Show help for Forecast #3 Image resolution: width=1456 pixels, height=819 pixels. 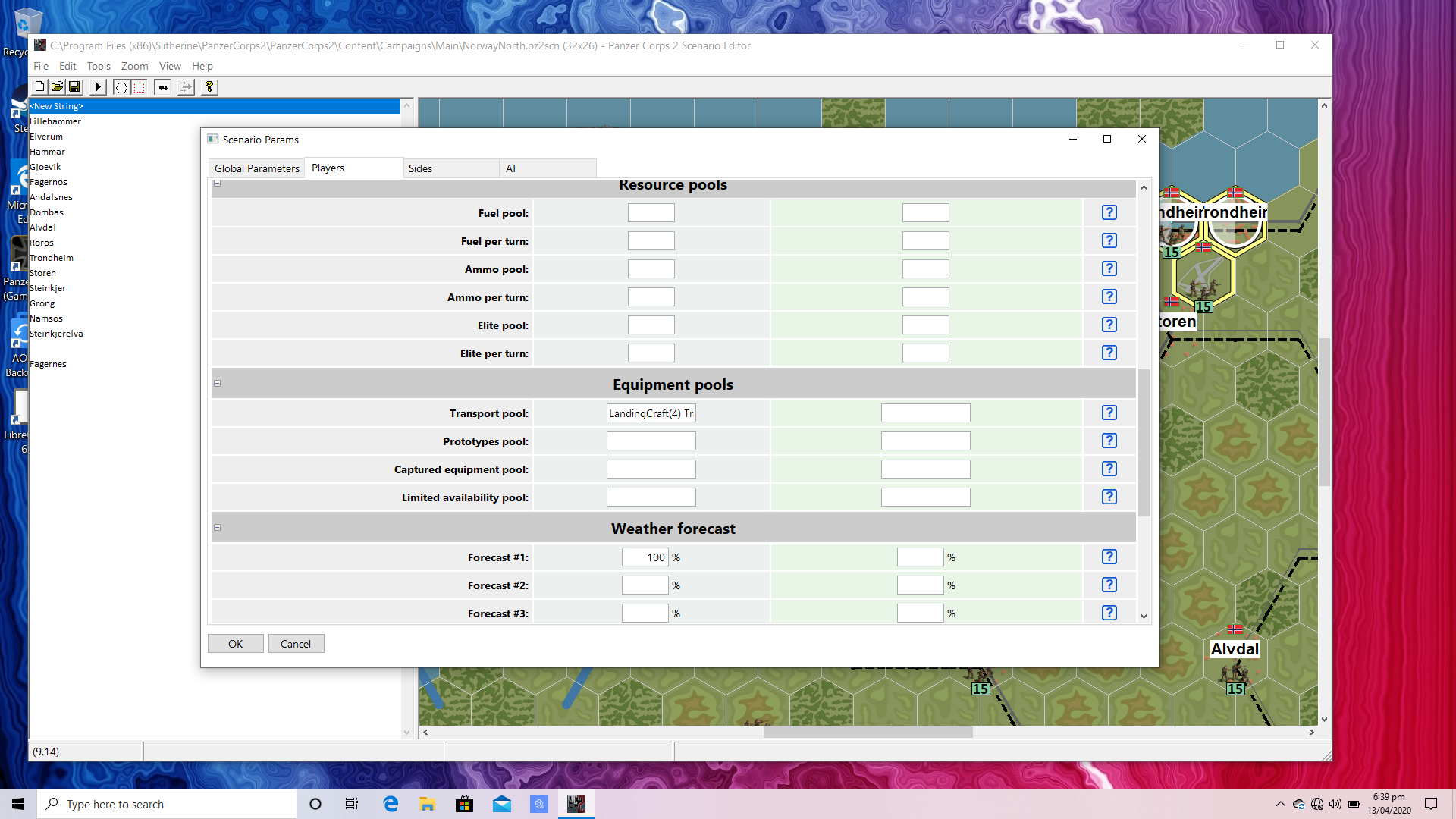coord(1109,613)
